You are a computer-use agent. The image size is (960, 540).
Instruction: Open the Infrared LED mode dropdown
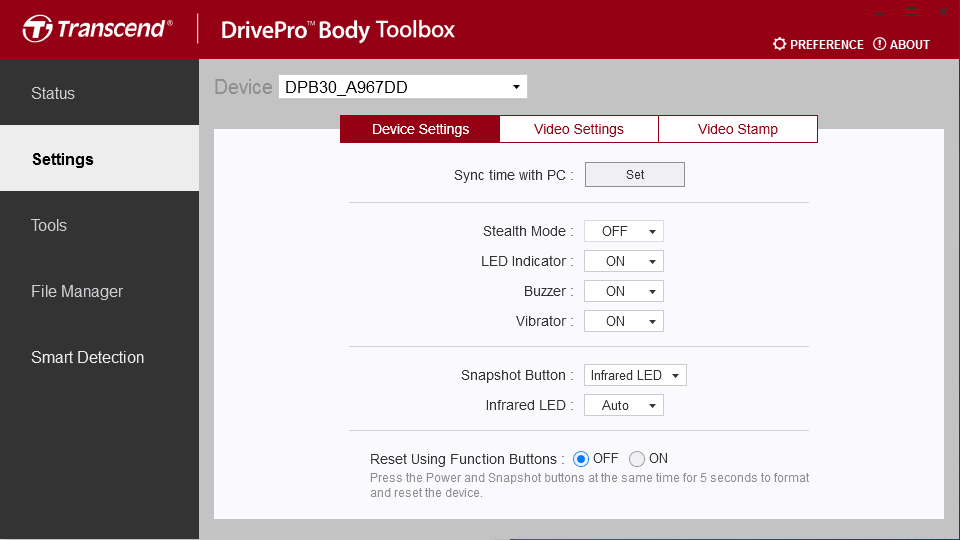623,405
